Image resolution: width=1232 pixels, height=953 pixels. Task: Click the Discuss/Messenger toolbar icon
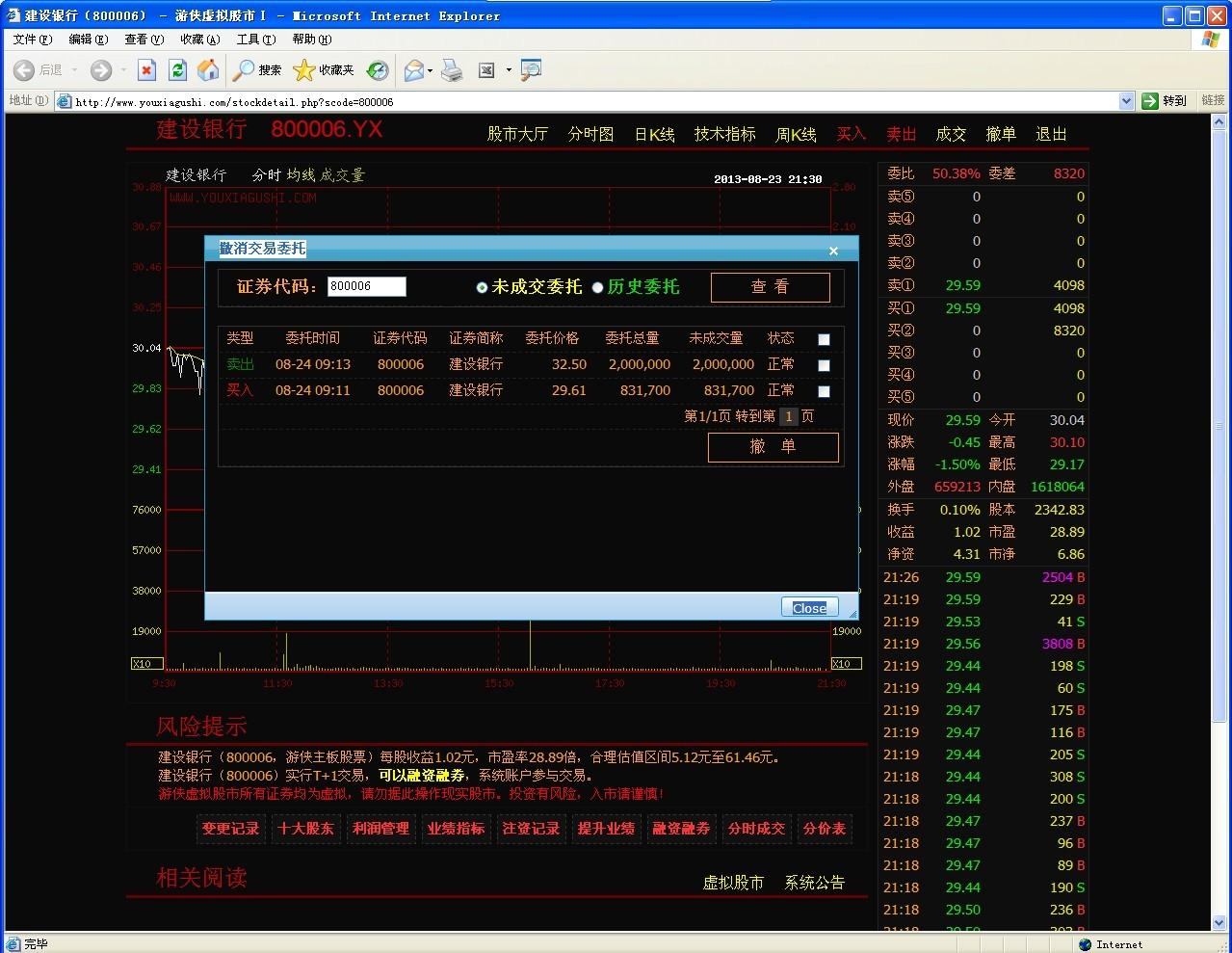click(531, 70)
